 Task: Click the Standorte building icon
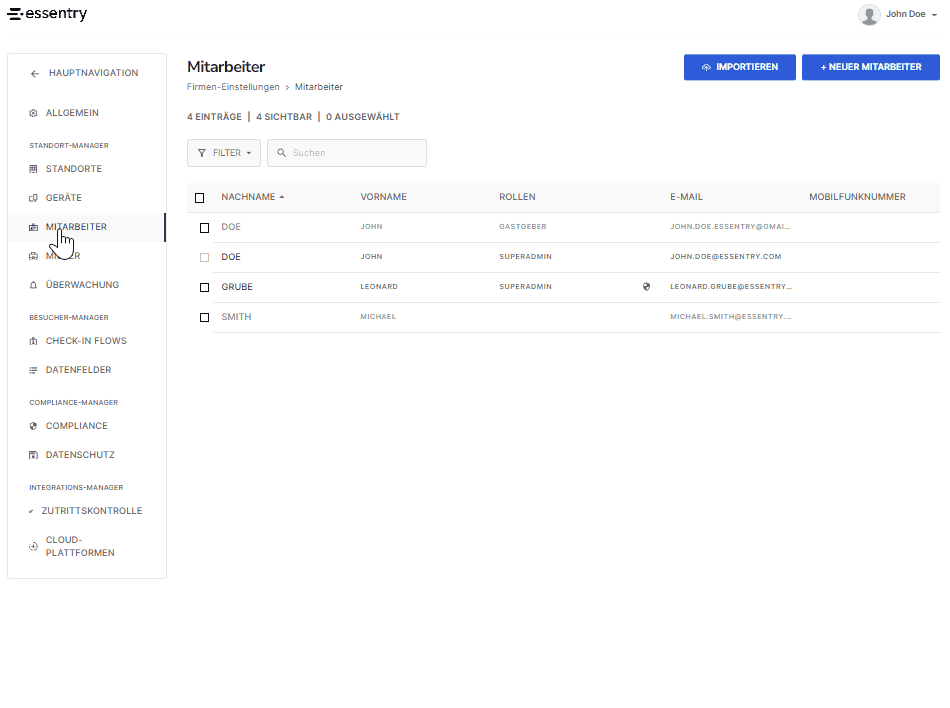pos(33,169)
